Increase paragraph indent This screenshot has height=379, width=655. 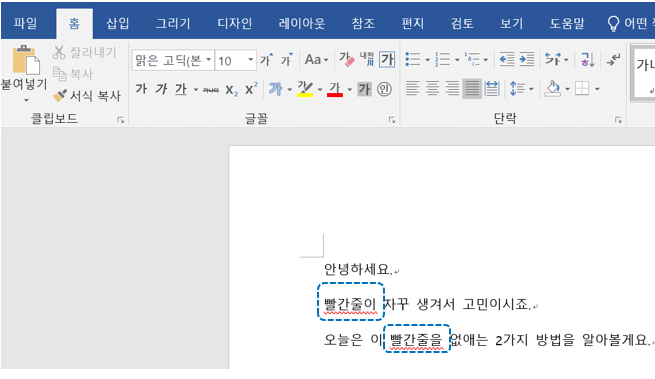tap(527, 59)
